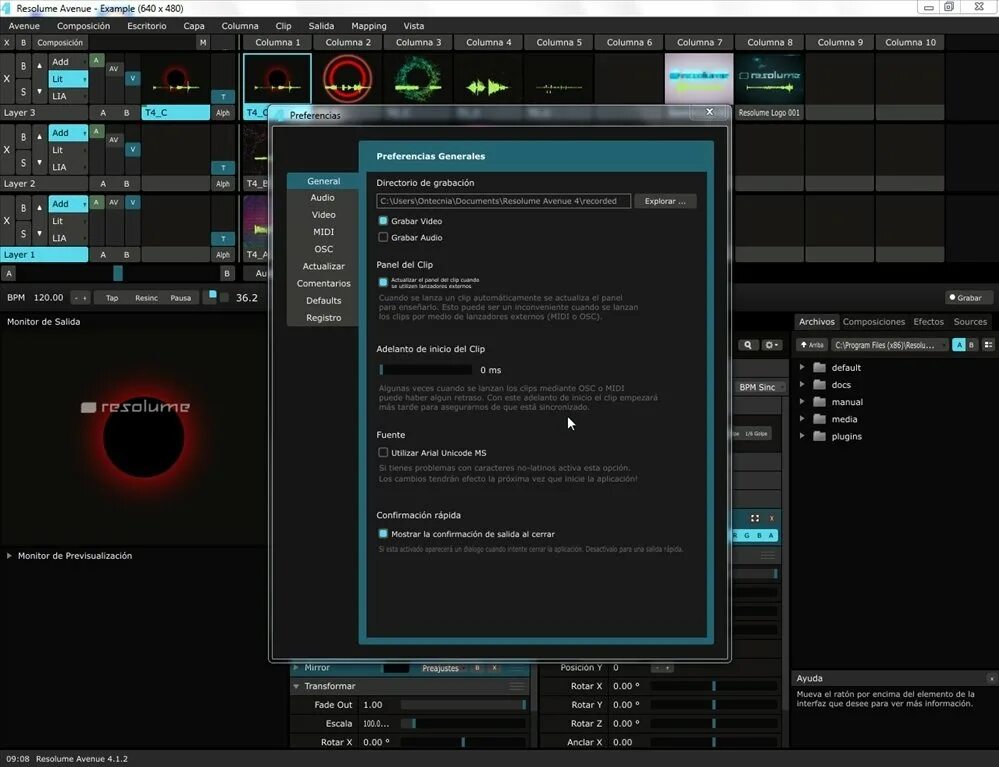Click the Explorar button

tap(665, 201)
